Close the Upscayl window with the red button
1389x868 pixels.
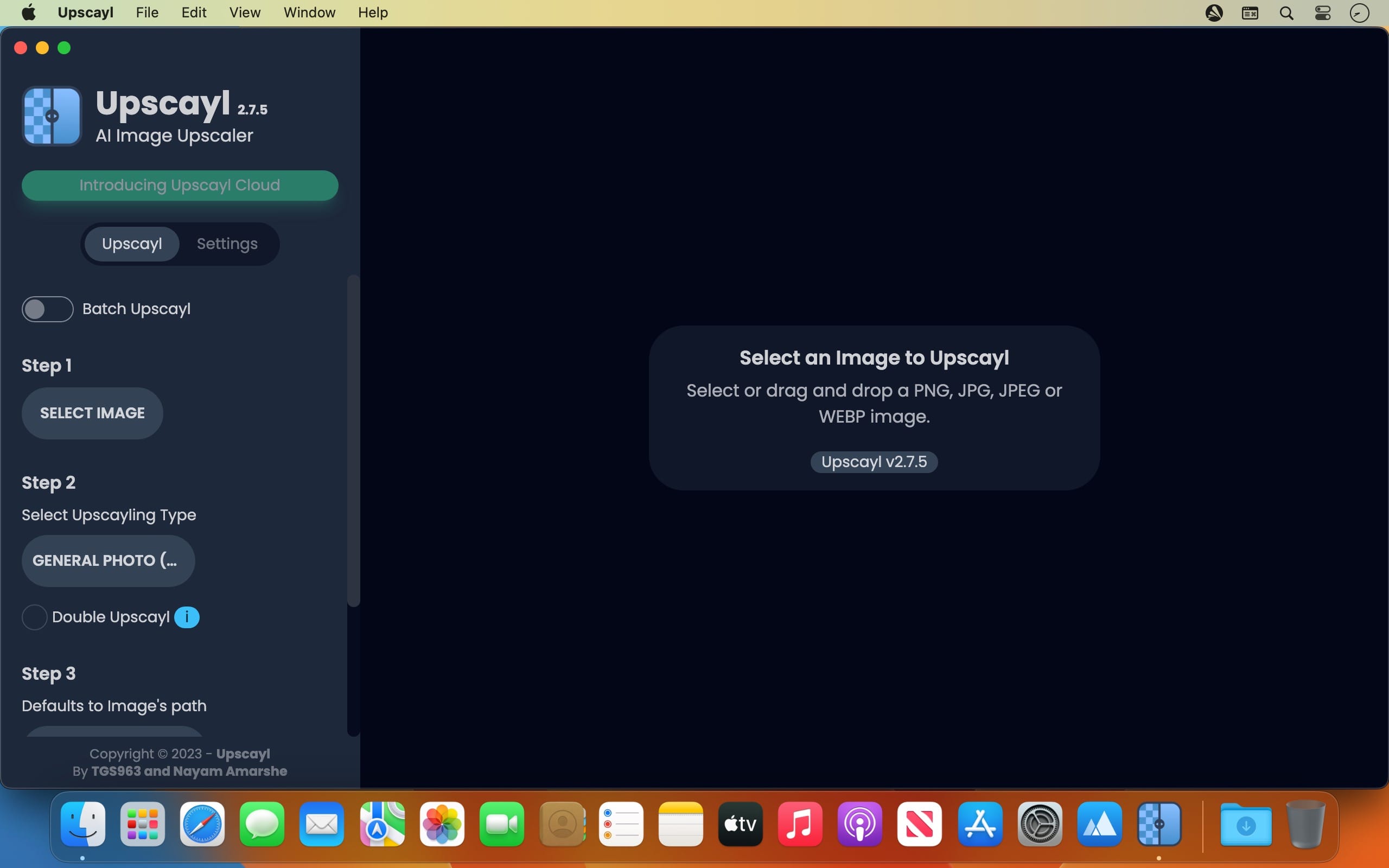click(x=21, y=48)
